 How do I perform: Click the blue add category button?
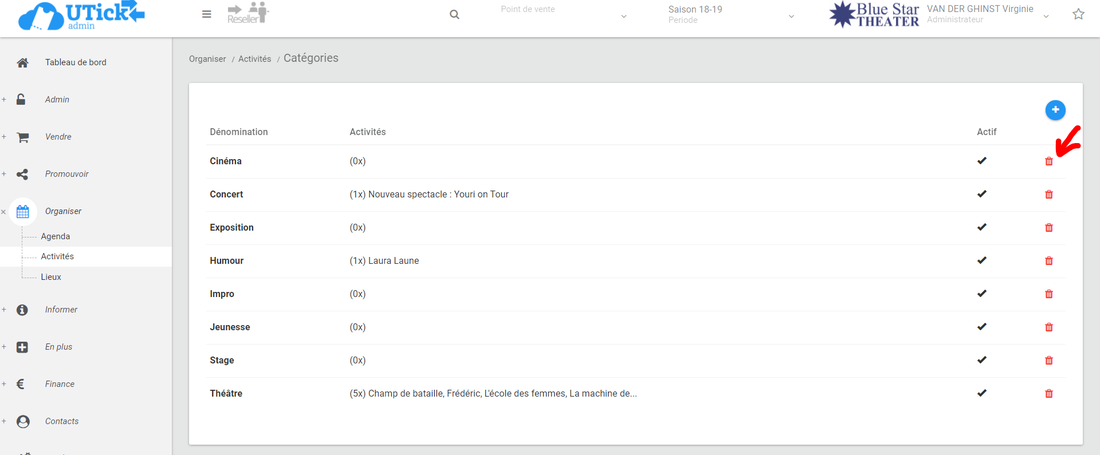tap(1055, 110)
